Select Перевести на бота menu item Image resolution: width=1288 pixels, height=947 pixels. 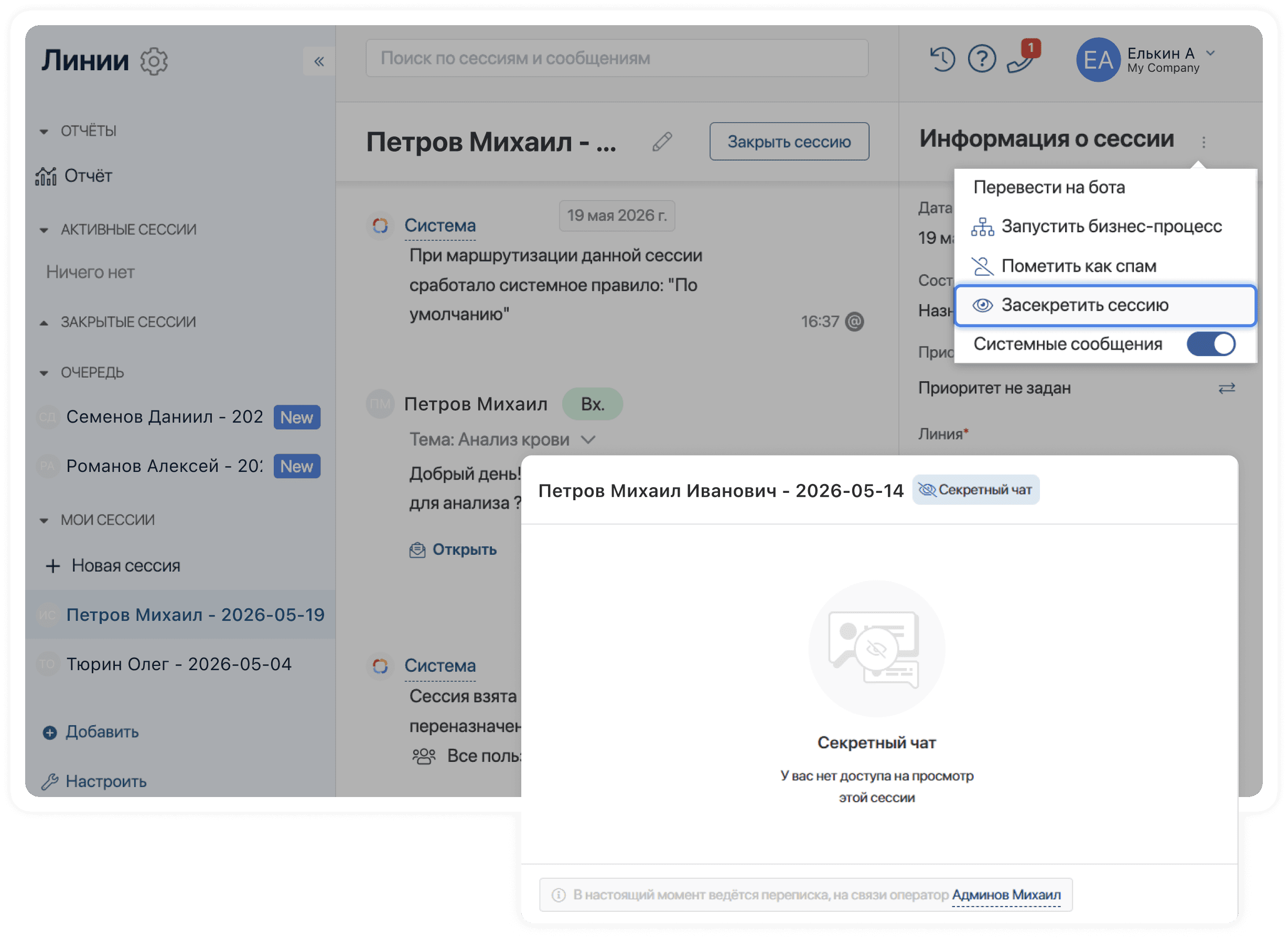point(1105,187)
